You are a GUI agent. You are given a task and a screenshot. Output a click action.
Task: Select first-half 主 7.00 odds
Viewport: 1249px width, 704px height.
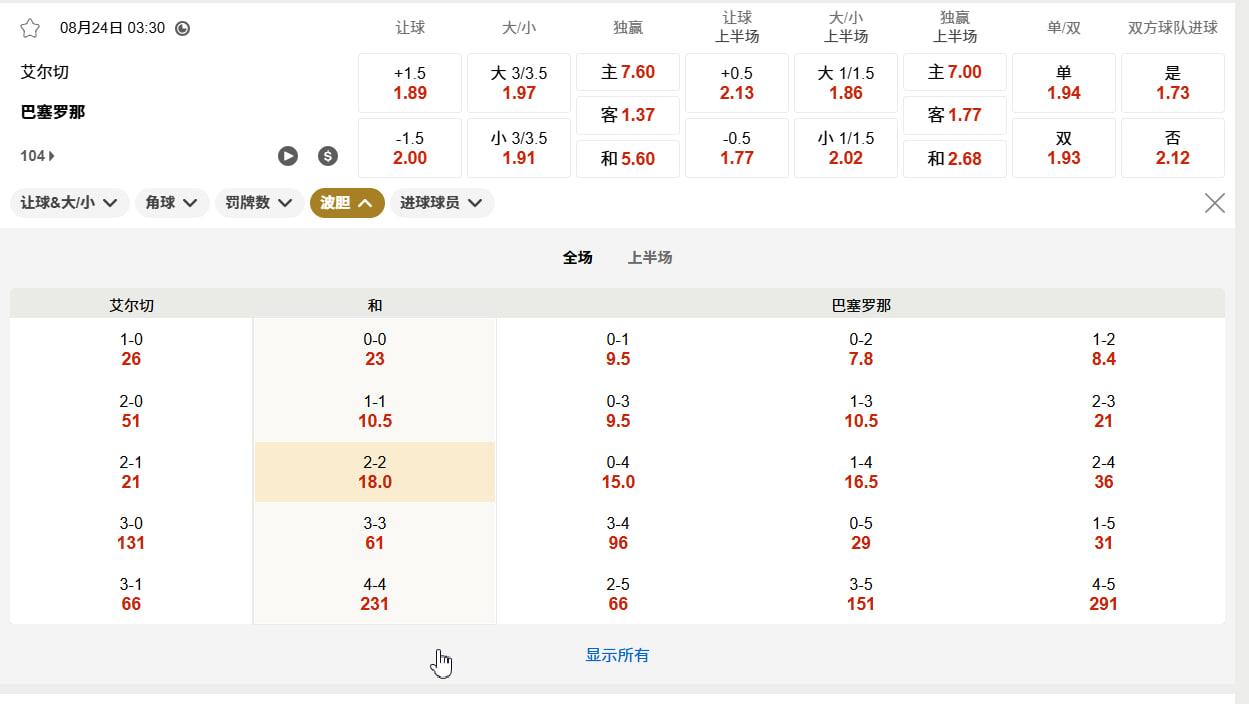tap(955, 72)
